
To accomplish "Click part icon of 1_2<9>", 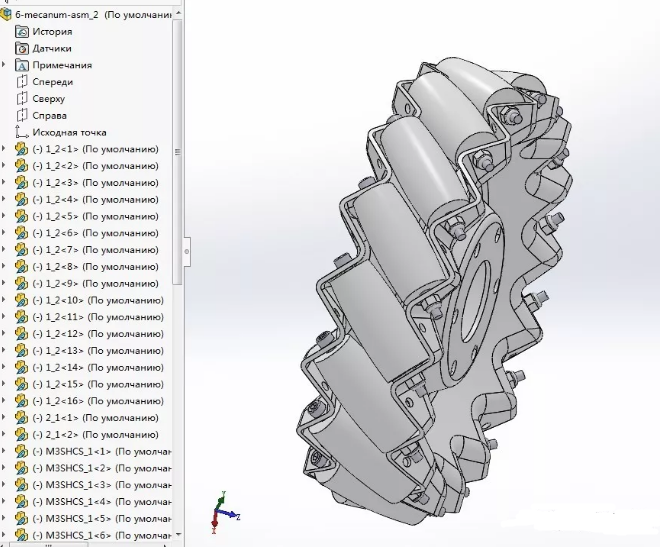I will tap(21, 284).
